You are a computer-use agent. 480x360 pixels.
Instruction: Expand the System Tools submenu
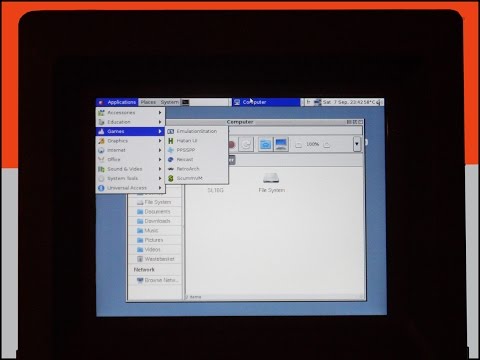tap(130, 178)
